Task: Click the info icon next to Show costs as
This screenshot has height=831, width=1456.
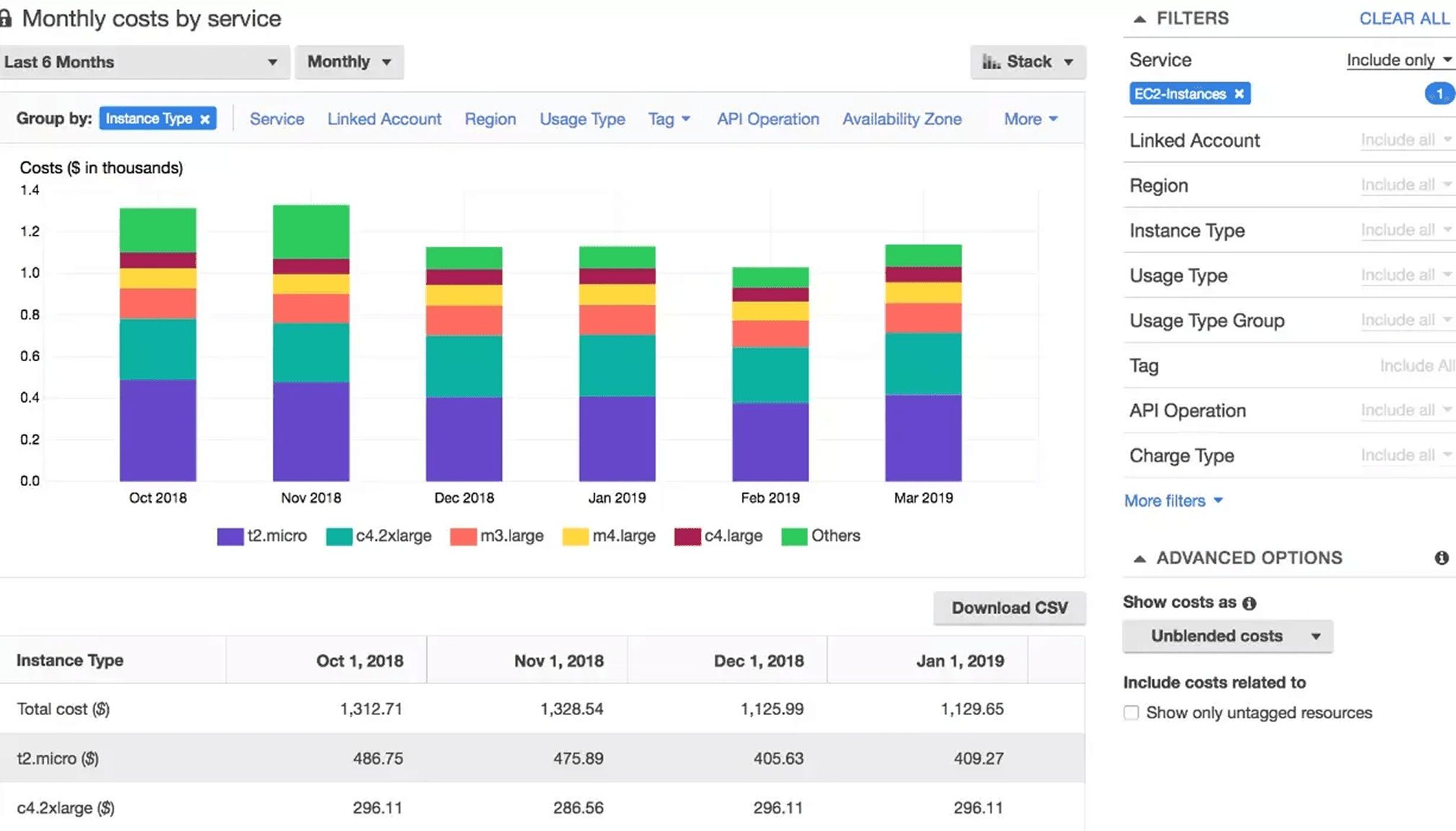Action: [1249, 603]
